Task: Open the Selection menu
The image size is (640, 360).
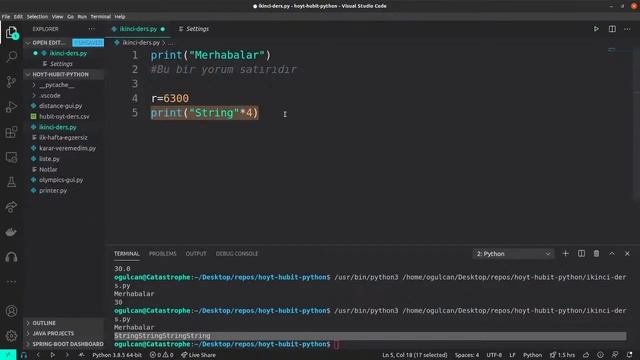Action: [37, 17]
